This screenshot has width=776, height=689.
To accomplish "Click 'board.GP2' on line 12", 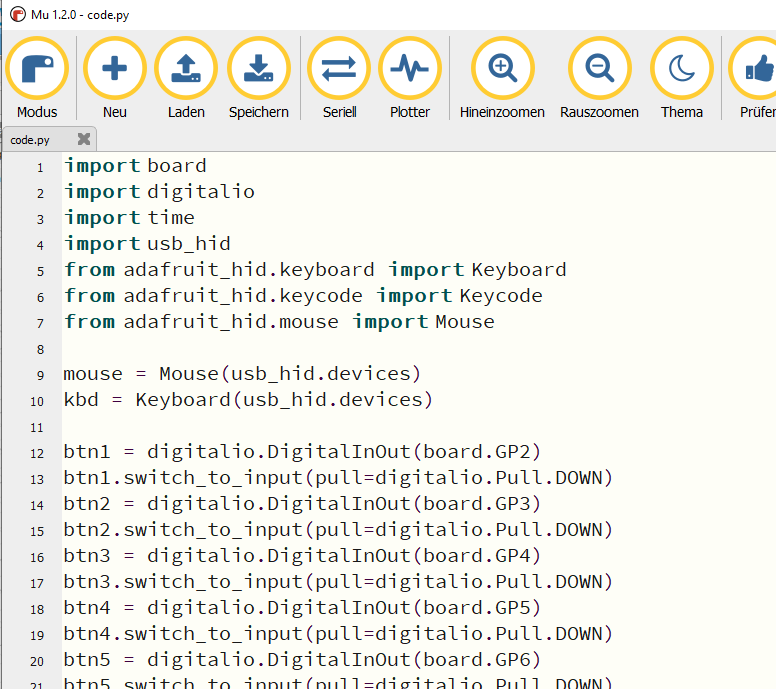I will click(476, 452).
